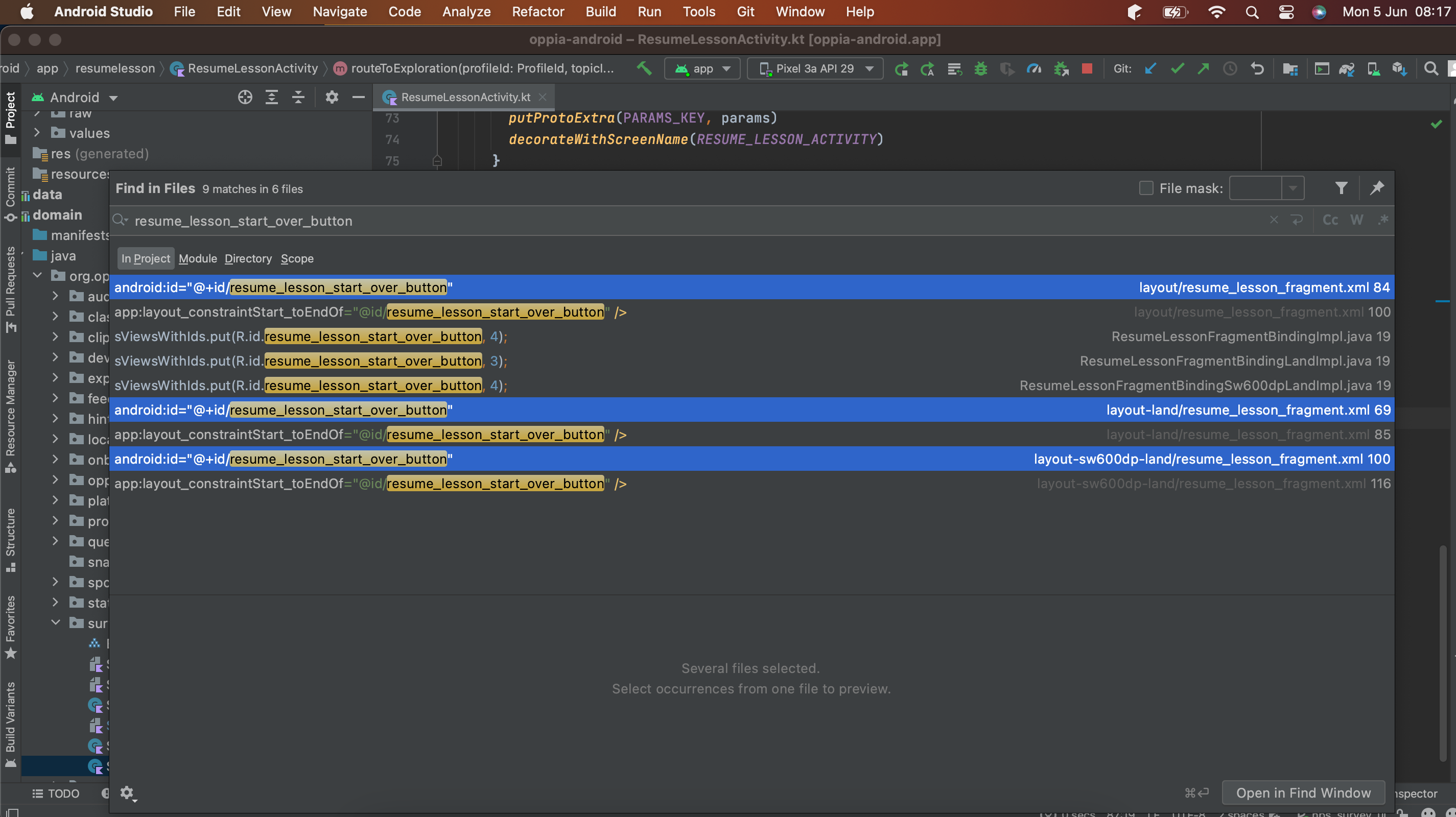Enable regex .* search mode
Image resolution: width=1456 pixels, height=817 pixels.
(x=1383, y=220)
